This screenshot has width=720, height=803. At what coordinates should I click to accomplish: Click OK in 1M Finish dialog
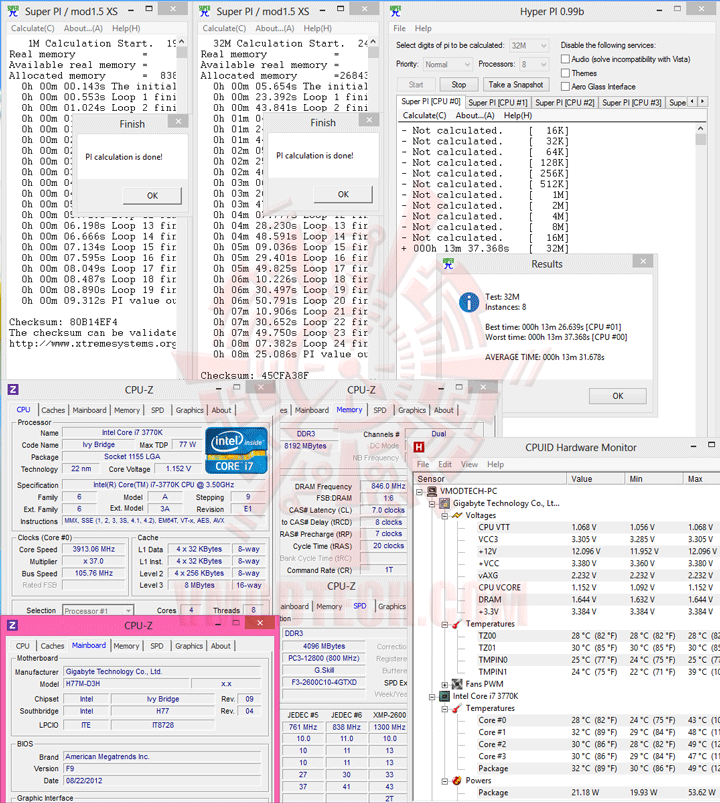point(152,196)
